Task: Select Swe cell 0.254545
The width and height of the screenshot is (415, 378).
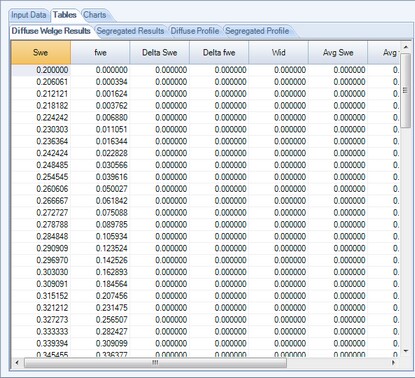Action: click(x=41, y=177)
